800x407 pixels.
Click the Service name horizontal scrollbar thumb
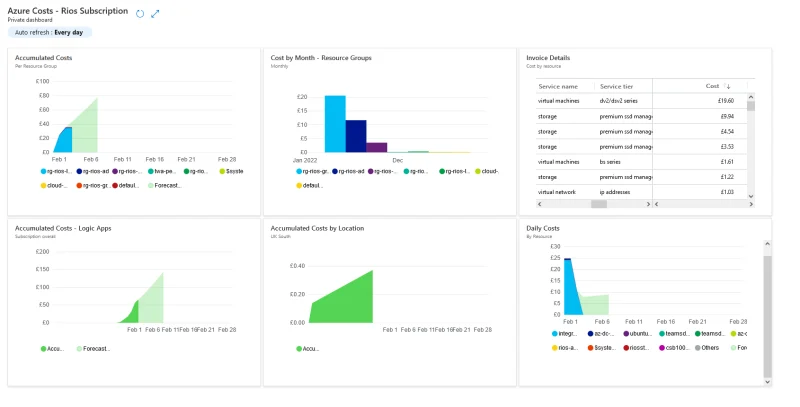click(599, 204)
